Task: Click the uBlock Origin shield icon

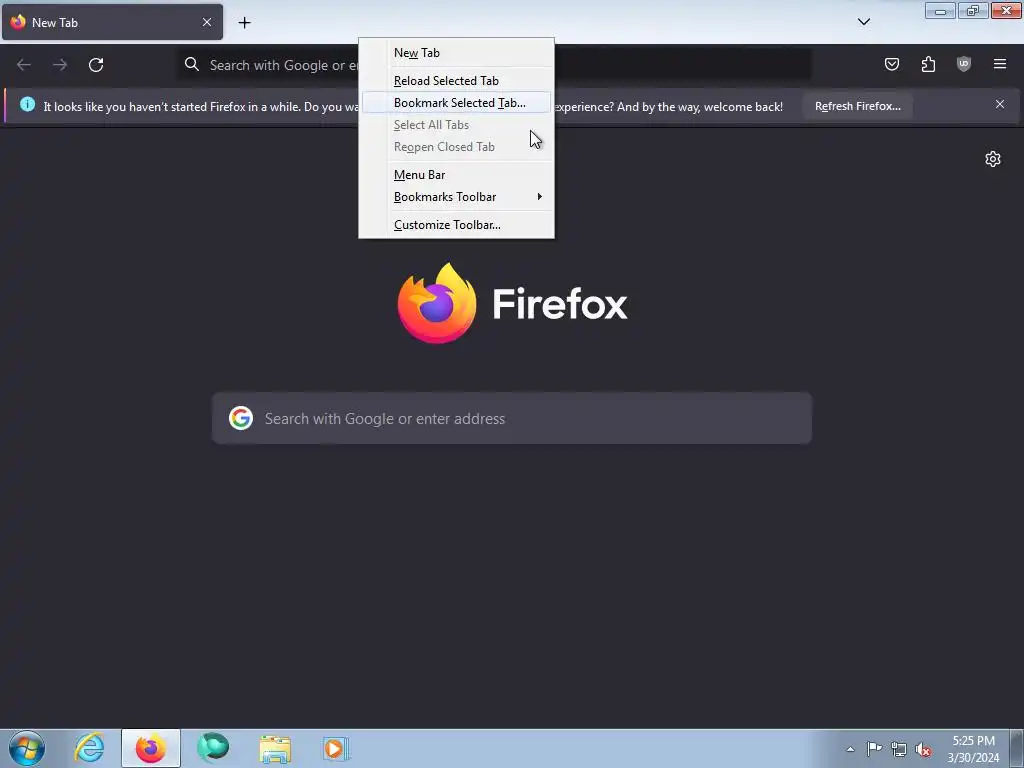Action: point(964,64)
